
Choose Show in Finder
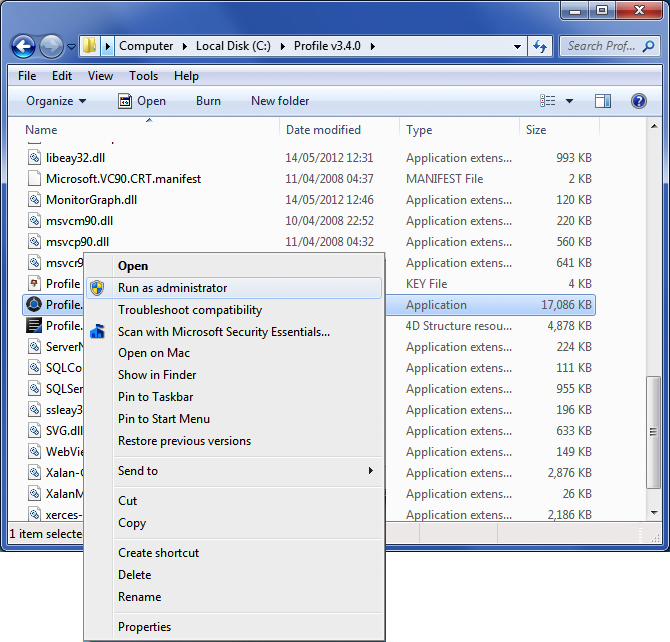pyautogui.click(x=234, y=375)
